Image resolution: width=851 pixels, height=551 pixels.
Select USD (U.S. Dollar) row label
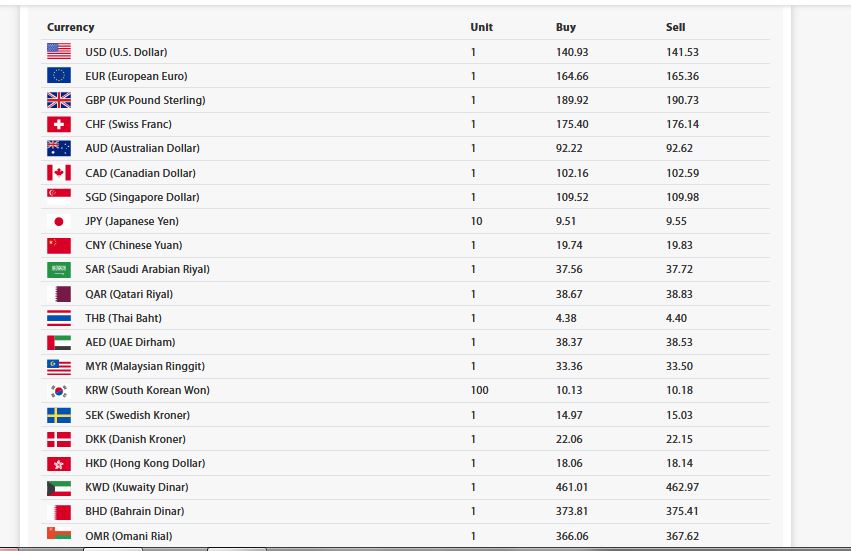pyautogui.click(x=126, y=52)
